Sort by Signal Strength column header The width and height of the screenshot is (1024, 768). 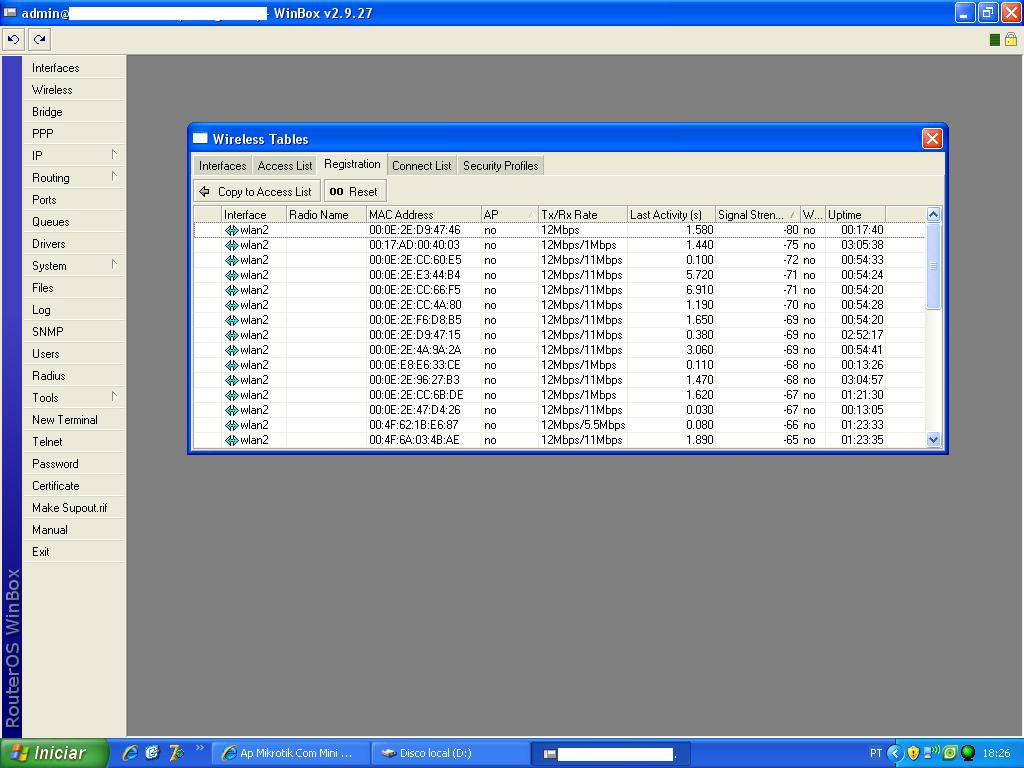click(x=757, y=214)
